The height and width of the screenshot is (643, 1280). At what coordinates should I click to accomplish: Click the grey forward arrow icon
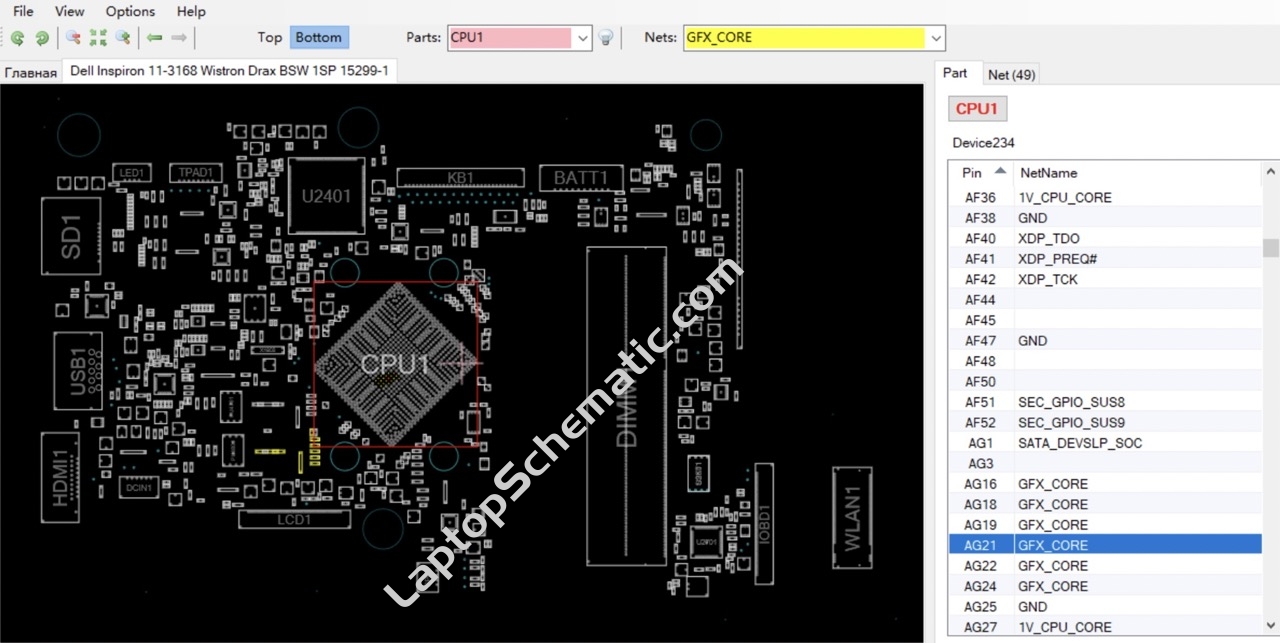[179, 38]
